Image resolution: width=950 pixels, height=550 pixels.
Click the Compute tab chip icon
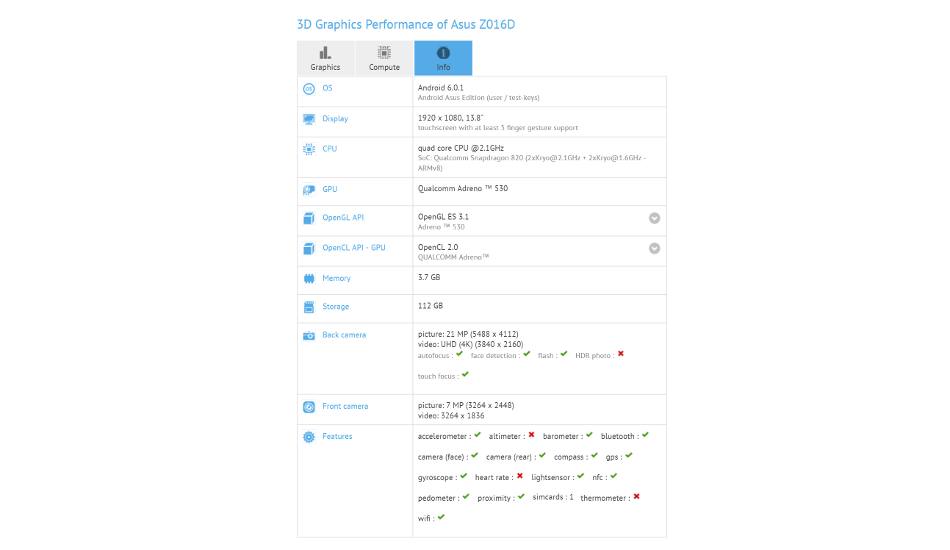(x=384, y=53)
